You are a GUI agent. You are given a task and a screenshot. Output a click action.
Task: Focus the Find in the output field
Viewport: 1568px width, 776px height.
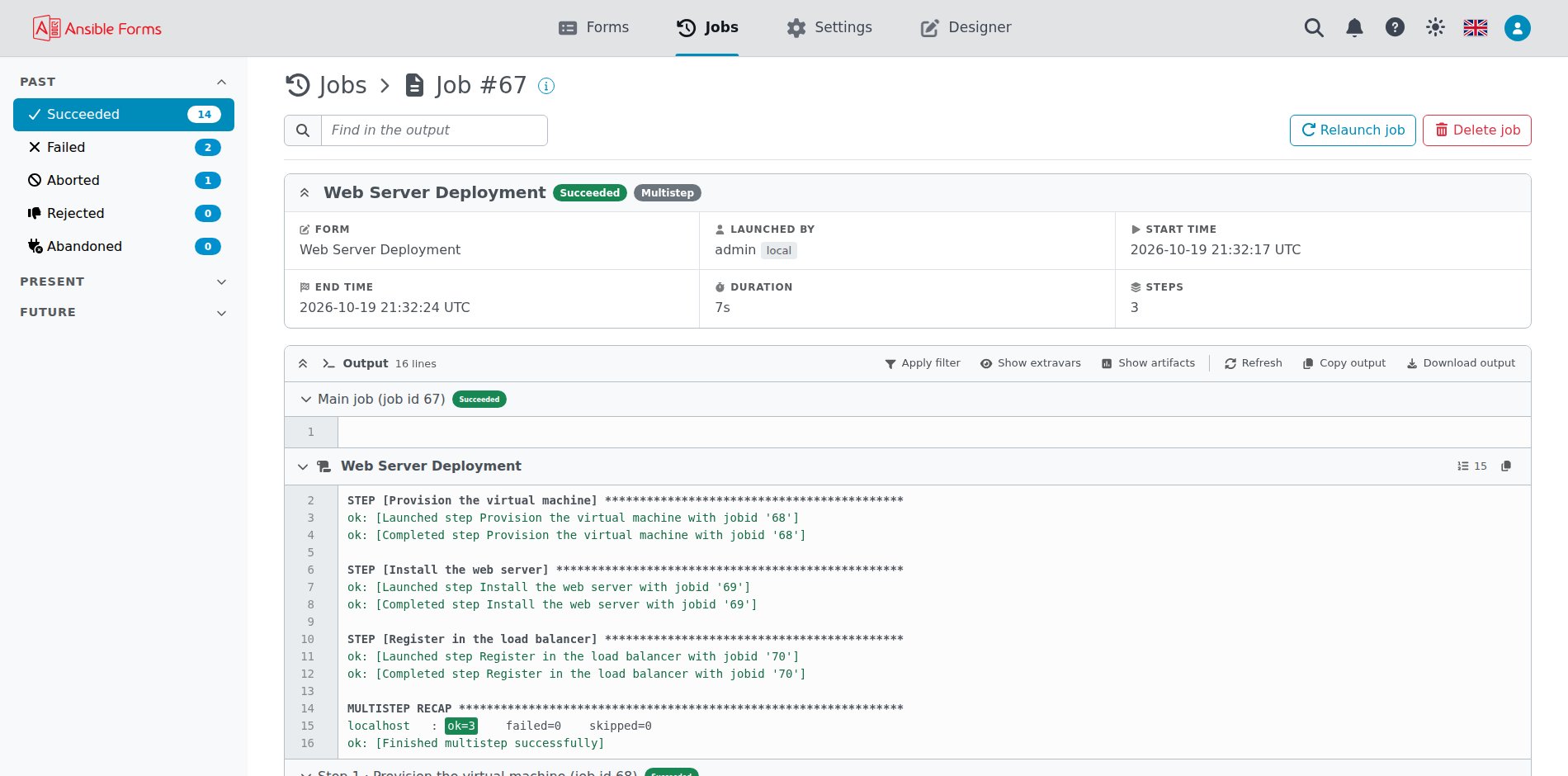(x=434, y=130)
